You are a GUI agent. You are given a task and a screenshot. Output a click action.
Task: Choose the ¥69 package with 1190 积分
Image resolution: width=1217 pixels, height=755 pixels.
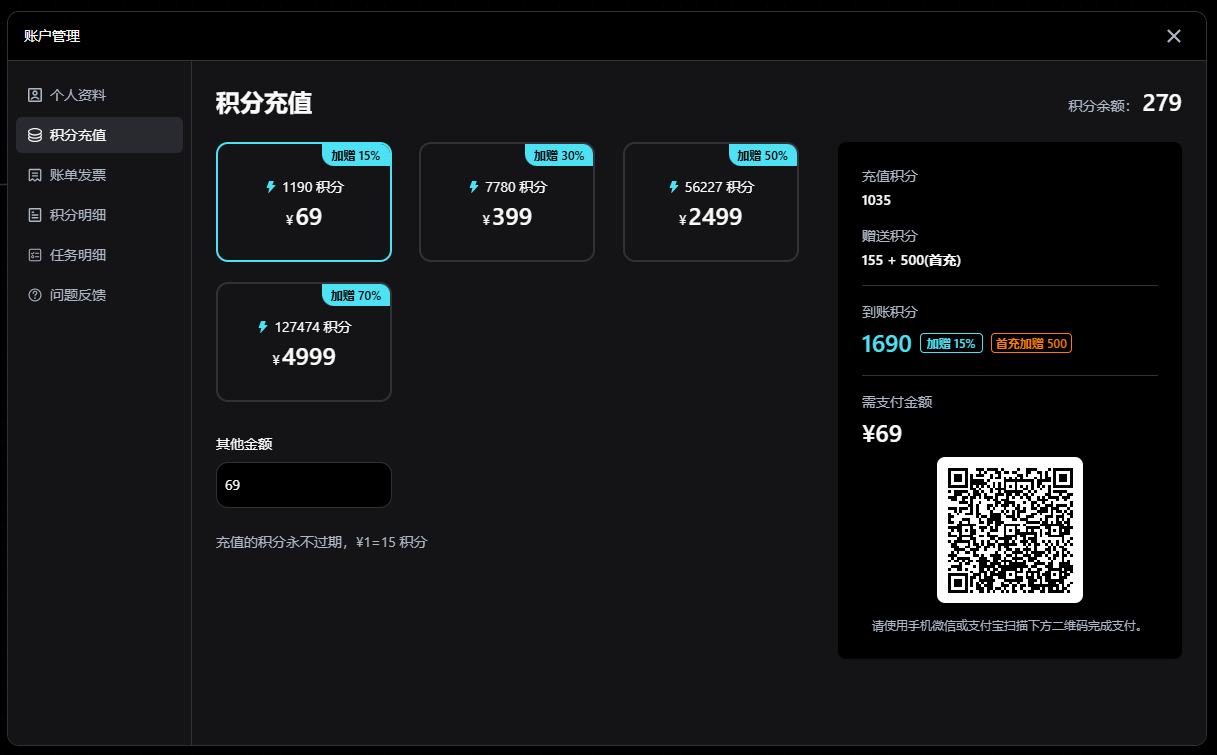(304, 202)
